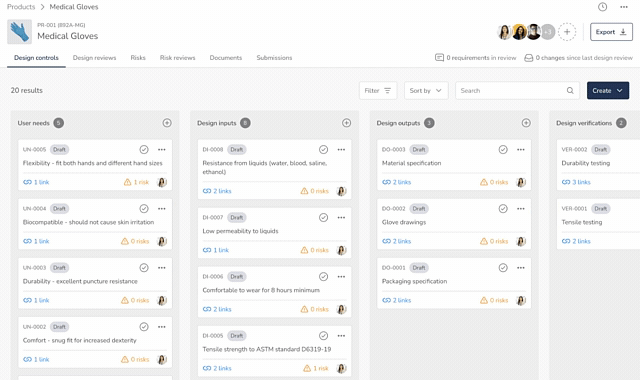Select 'Durability testing' card title

coord(586,163)
